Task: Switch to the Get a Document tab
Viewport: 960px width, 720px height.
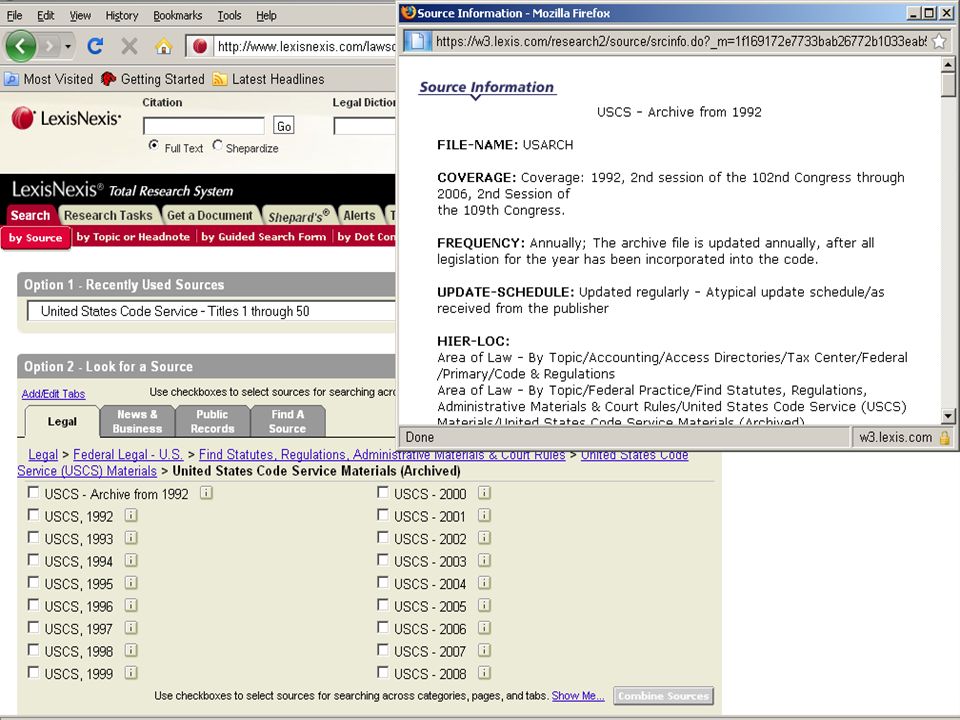Action: coord(210,216)
